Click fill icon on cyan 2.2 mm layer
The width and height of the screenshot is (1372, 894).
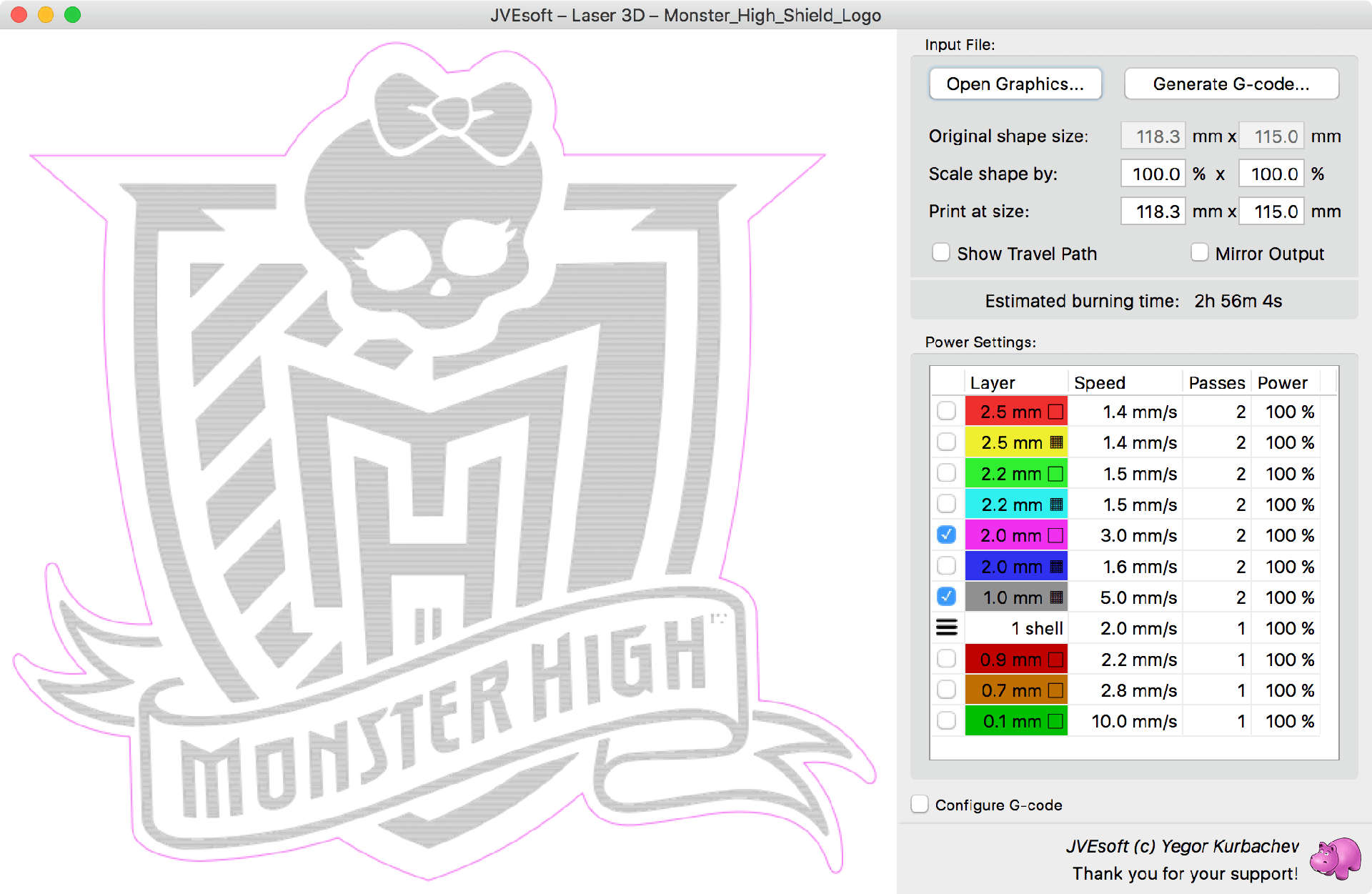tap(1056, 505)
